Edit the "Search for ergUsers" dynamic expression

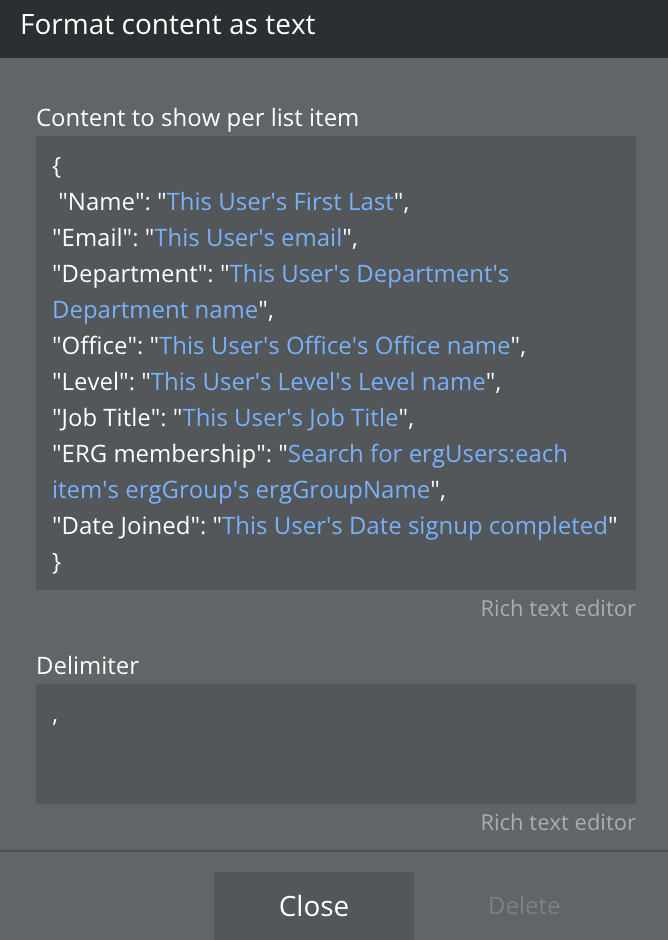pos(309,472)
